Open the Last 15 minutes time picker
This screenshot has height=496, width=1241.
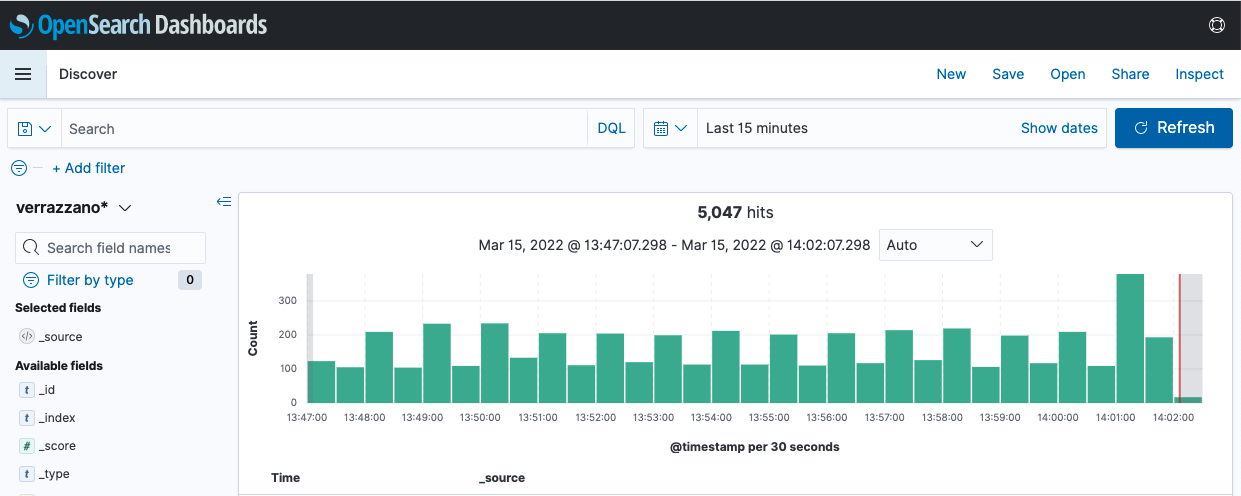757,128
